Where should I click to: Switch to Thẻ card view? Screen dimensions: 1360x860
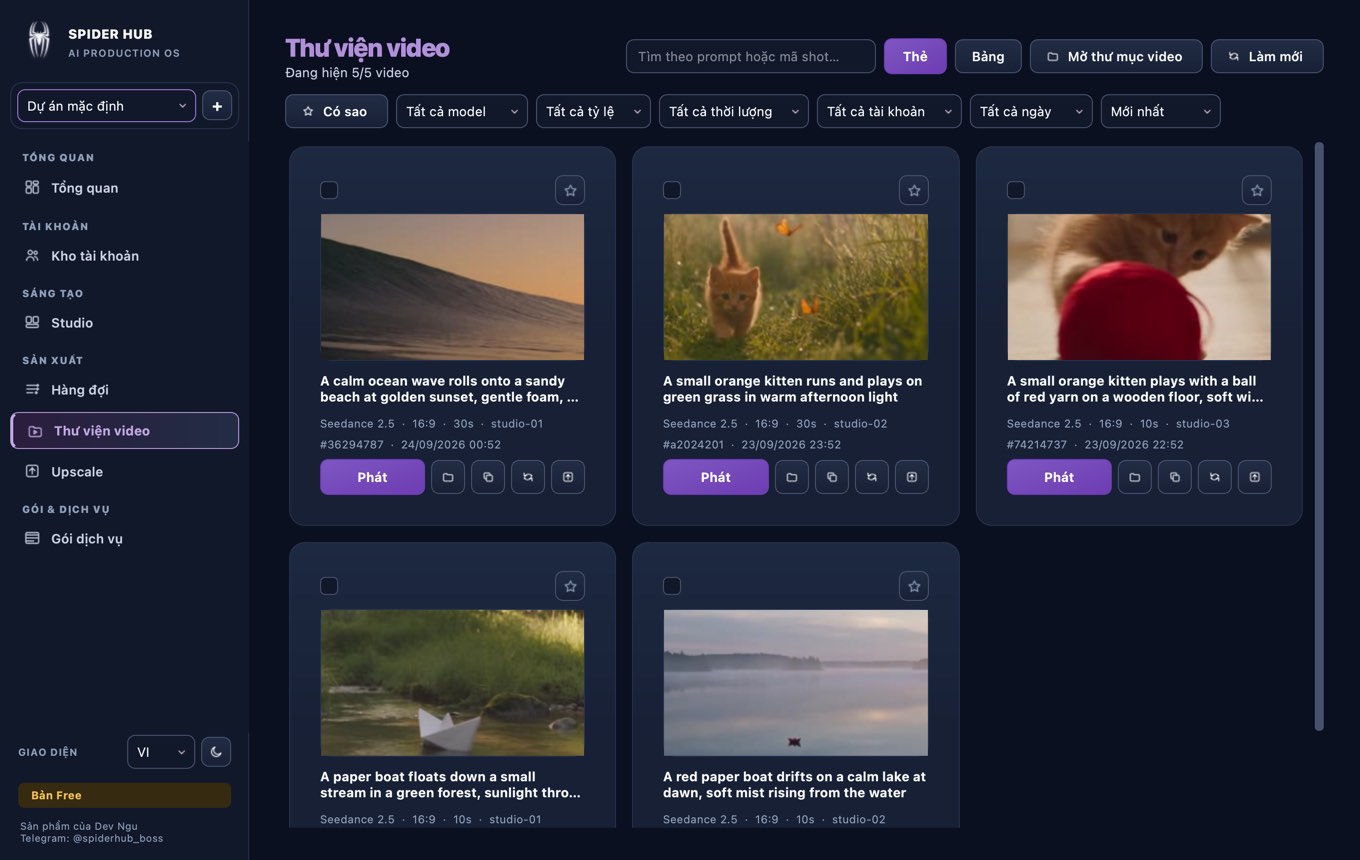(915, 57)
